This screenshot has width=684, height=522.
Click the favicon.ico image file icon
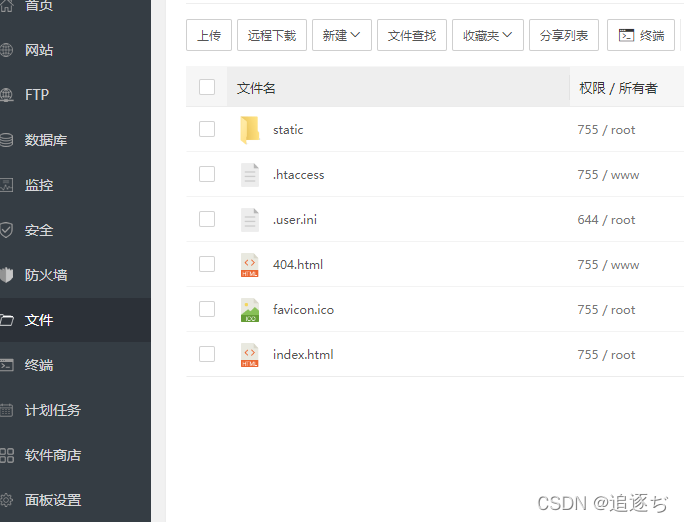point(250,310)
